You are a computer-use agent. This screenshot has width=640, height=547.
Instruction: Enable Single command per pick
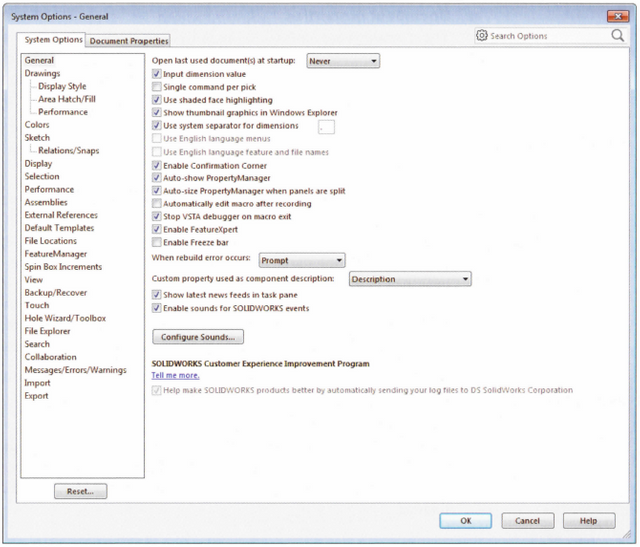pyautogui.click(x=157, y=87)
